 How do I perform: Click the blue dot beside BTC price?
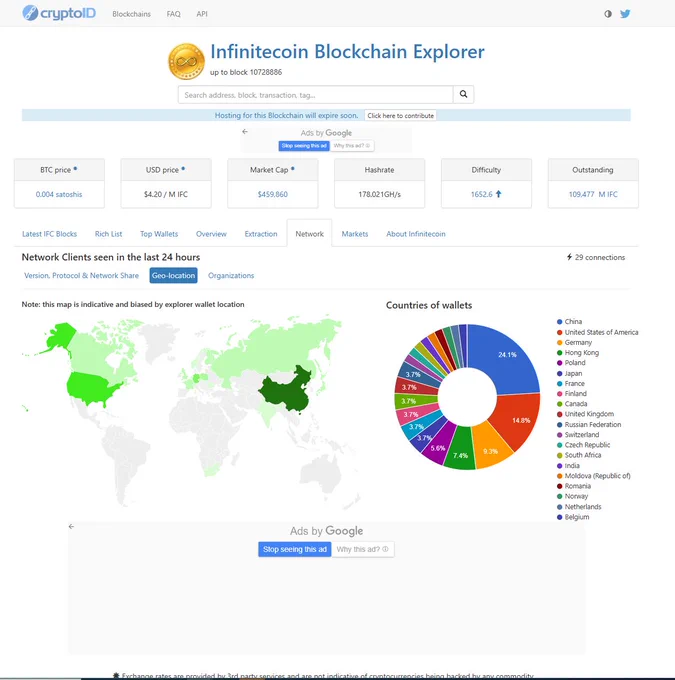point(75,169)
